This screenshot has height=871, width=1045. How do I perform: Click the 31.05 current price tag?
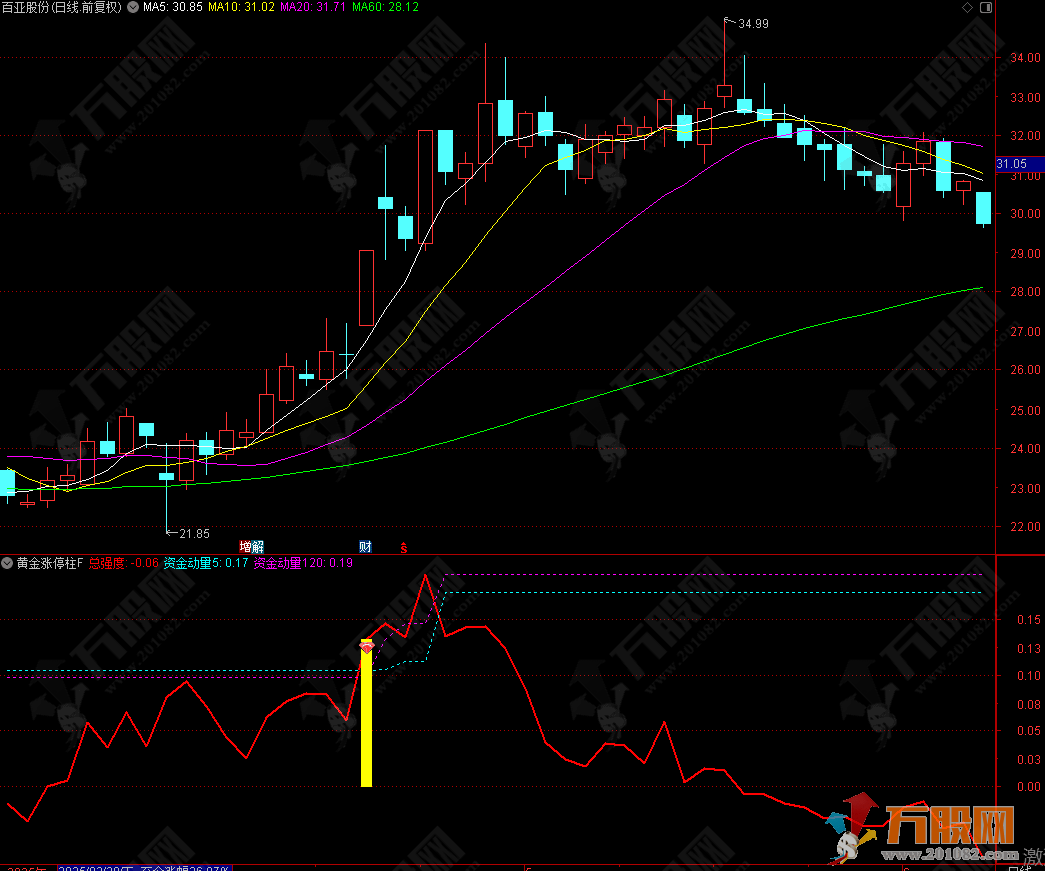coord(1020,164)
